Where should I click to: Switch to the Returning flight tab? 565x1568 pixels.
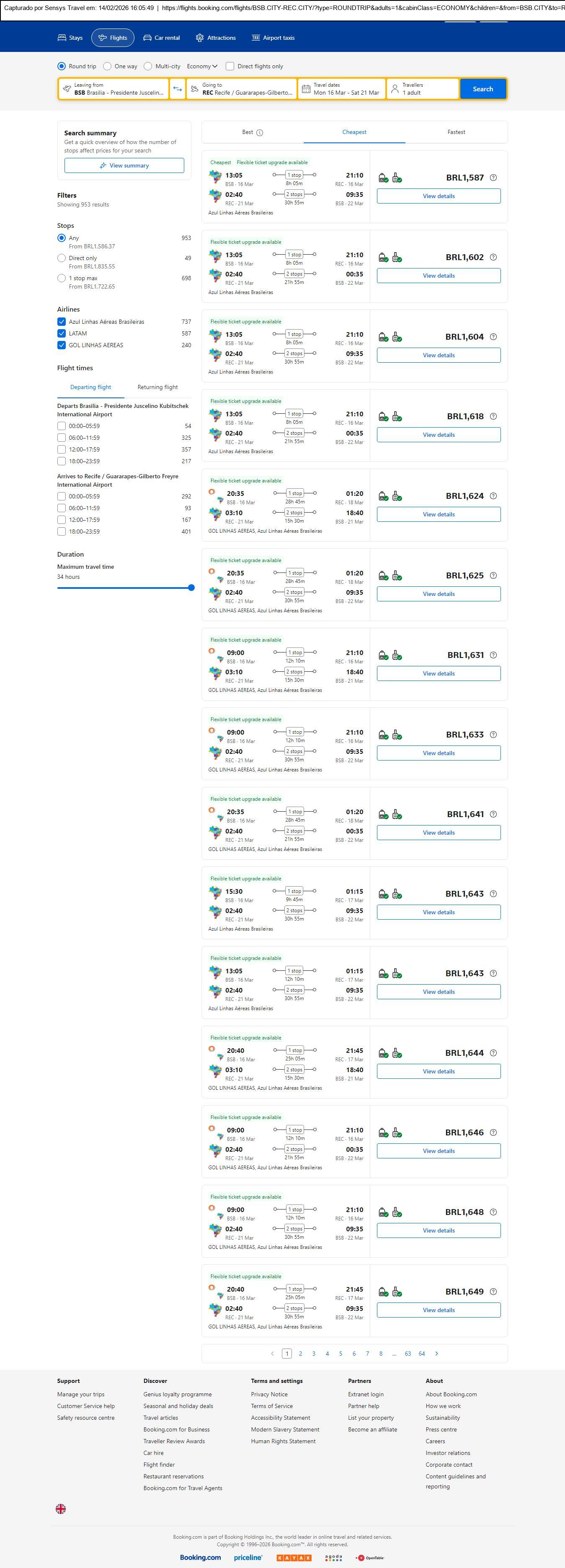click(157, 387)
